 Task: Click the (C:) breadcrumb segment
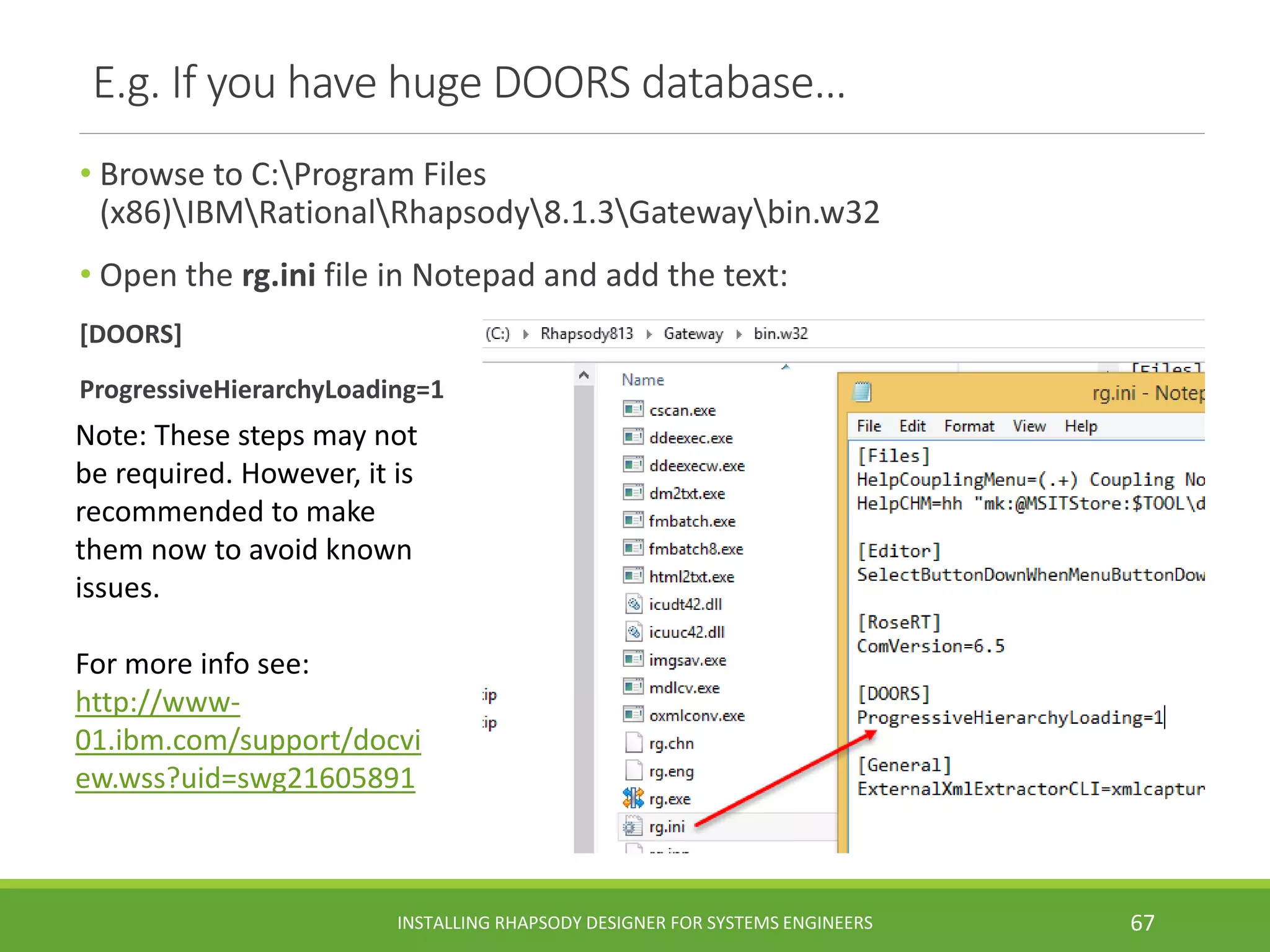coord(498,334)
